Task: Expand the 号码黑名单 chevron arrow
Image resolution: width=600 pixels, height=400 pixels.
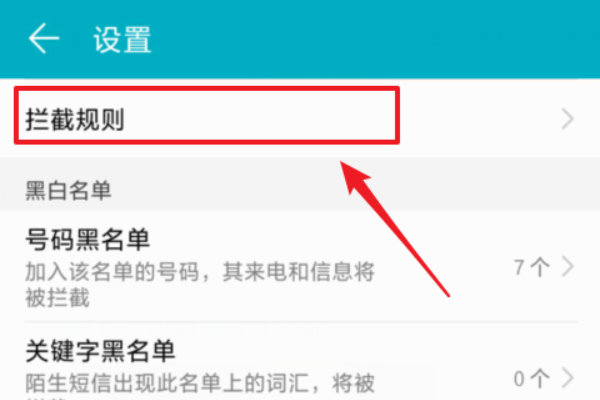Action: click(x=568, y=267)
